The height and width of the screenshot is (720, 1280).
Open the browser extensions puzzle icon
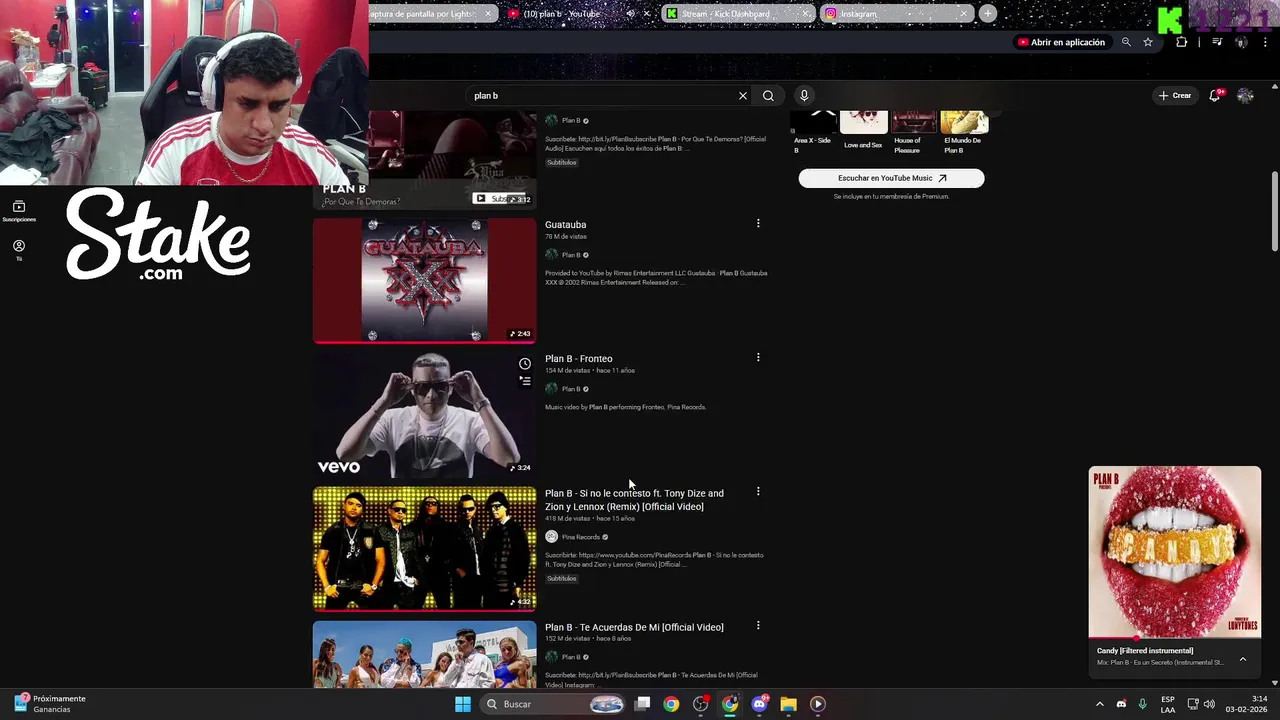(1182, 42)
